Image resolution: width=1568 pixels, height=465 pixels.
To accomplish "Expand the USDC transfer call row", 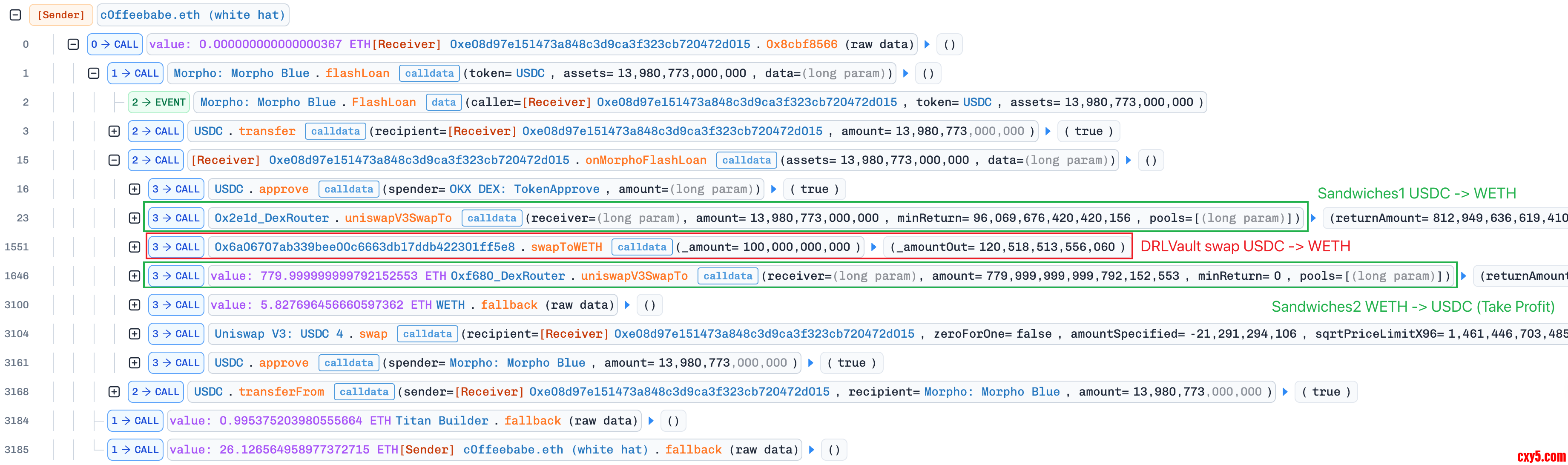I will point(114,131).
